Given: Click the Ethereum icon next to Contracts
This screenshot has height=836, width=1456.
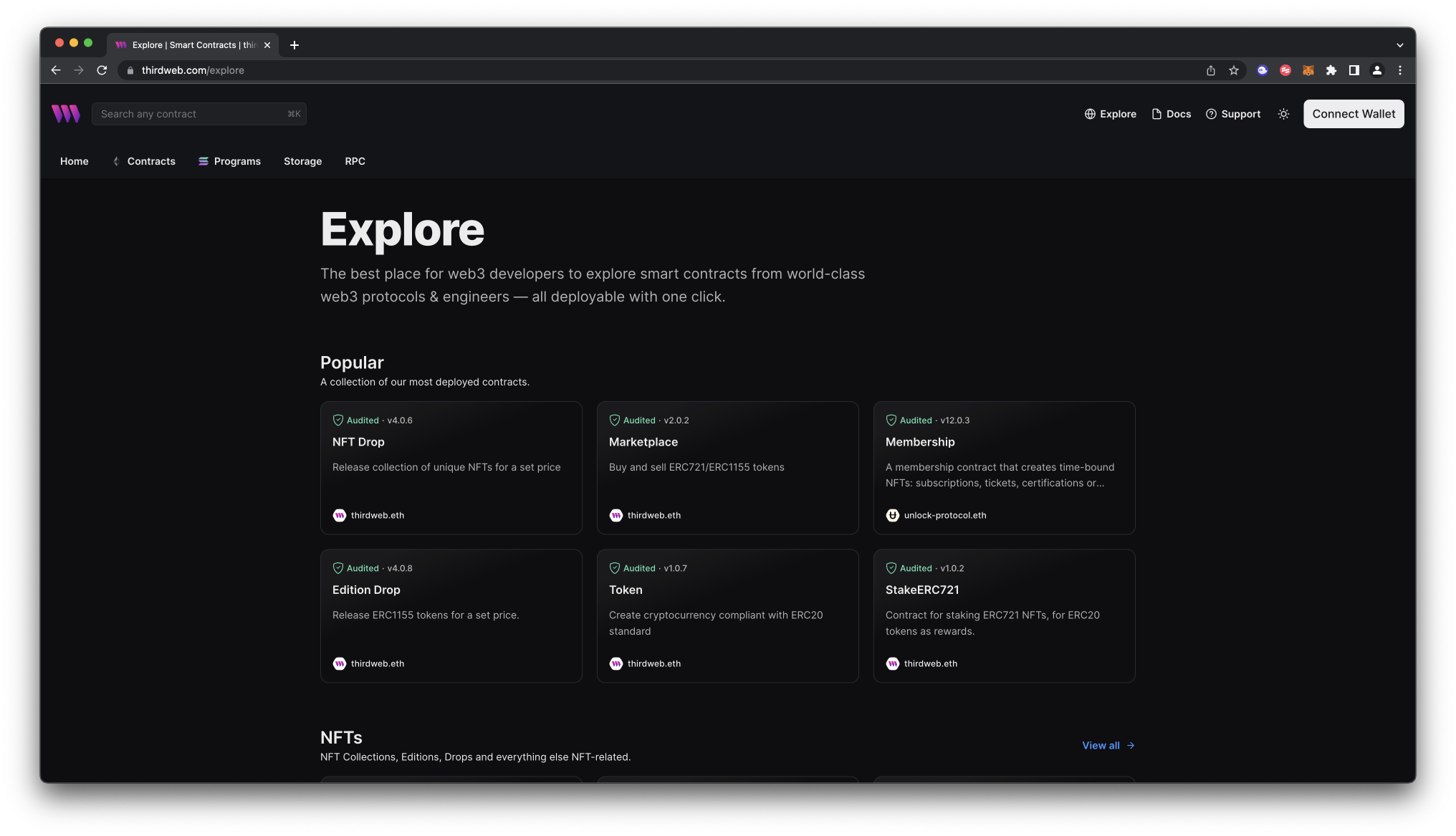Looking at the screenshot, I should tap(116, 161).
